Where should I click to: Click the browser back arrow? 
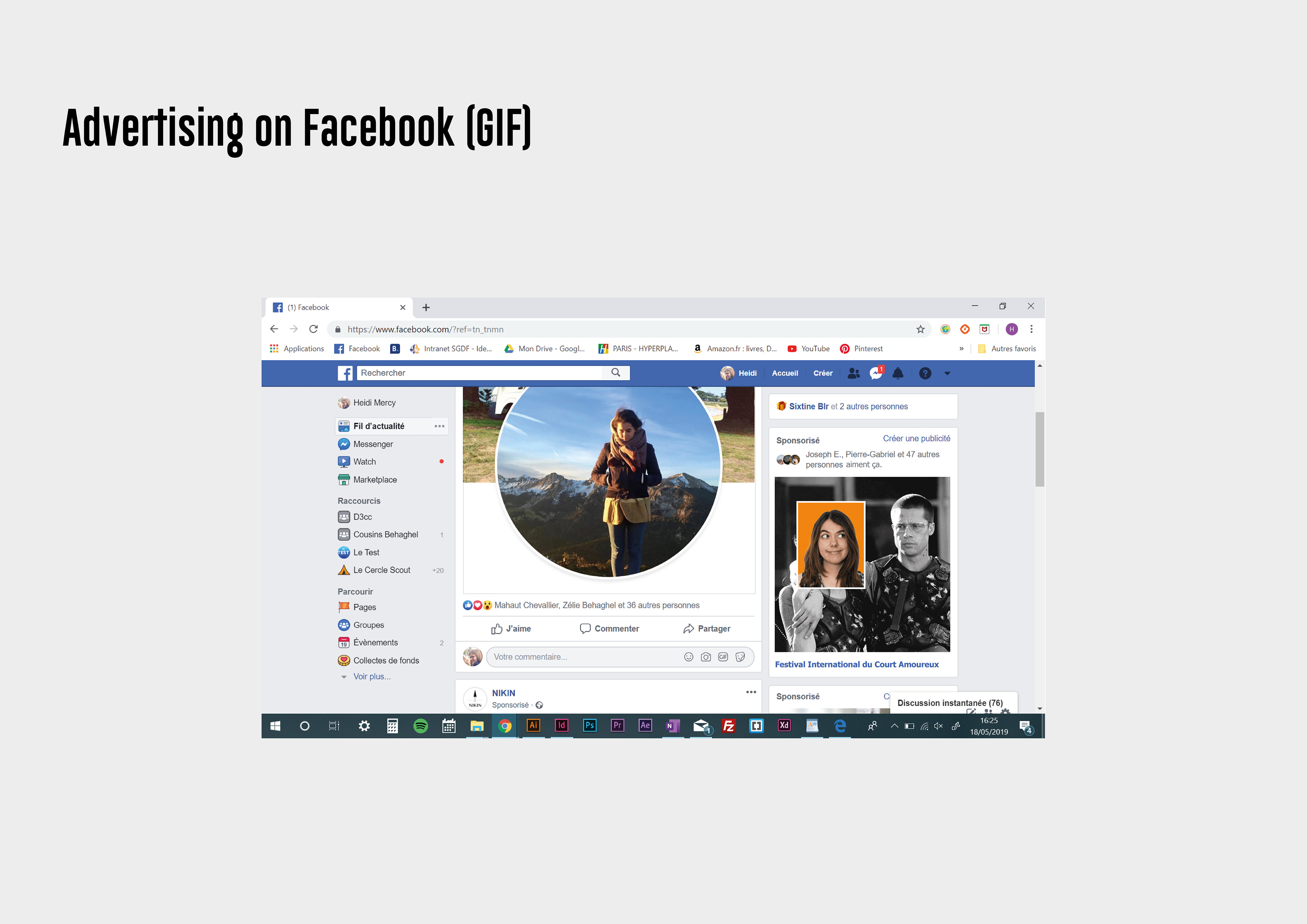click(x=274, y=329)
